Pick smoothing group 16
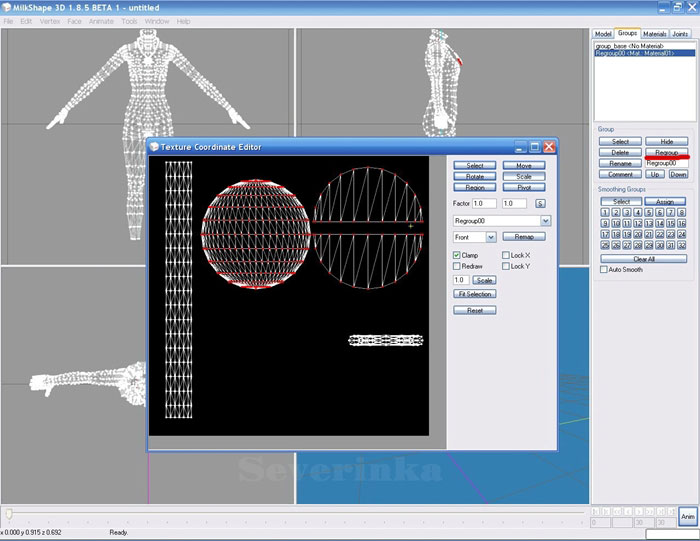The height and width of the screenshot is (541, 700). [x=682, y=223]
